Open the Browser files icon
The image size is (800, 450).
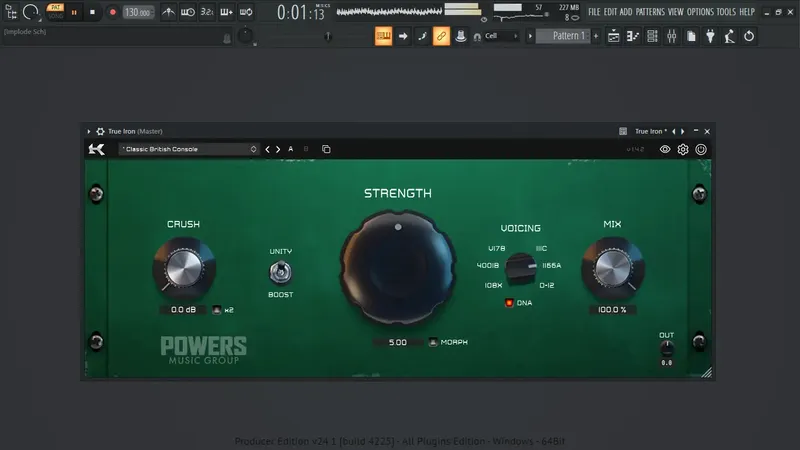(691, 36)
